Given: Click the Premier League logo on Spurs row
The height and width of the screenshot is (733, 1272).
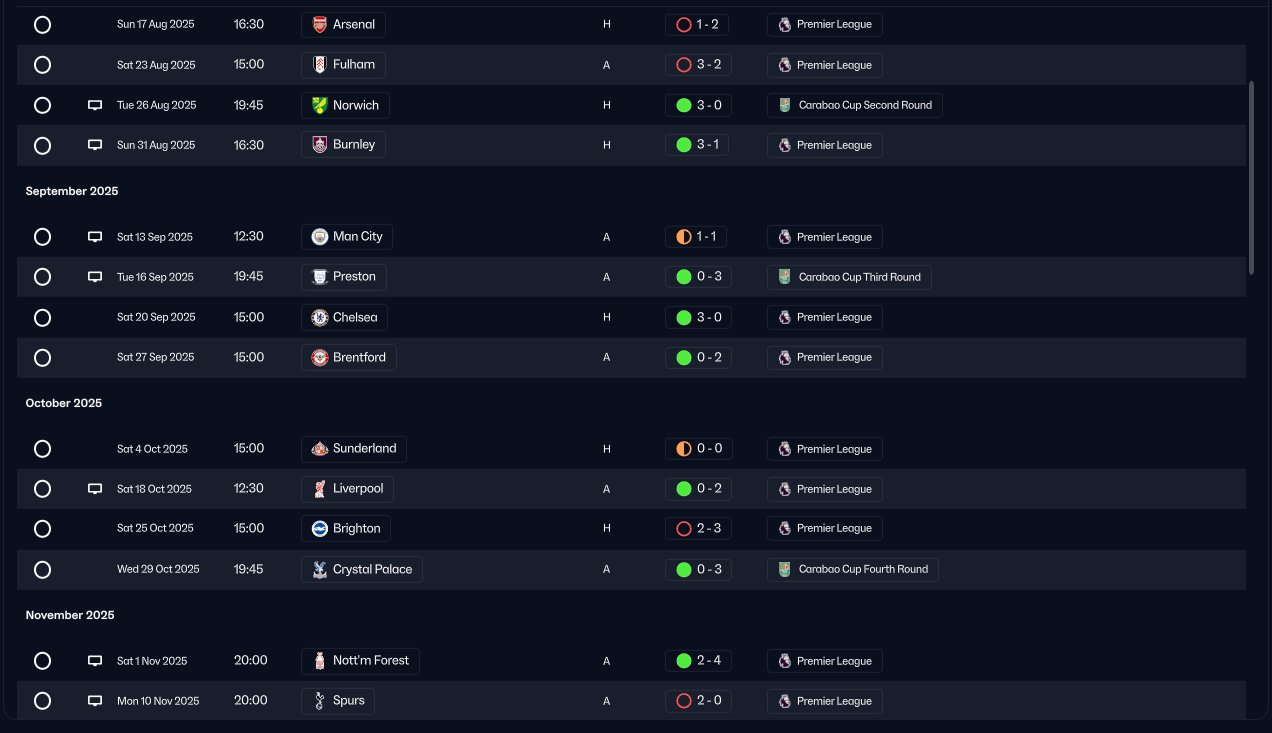Looking at the screenshot, I should (x=785, y=701).
